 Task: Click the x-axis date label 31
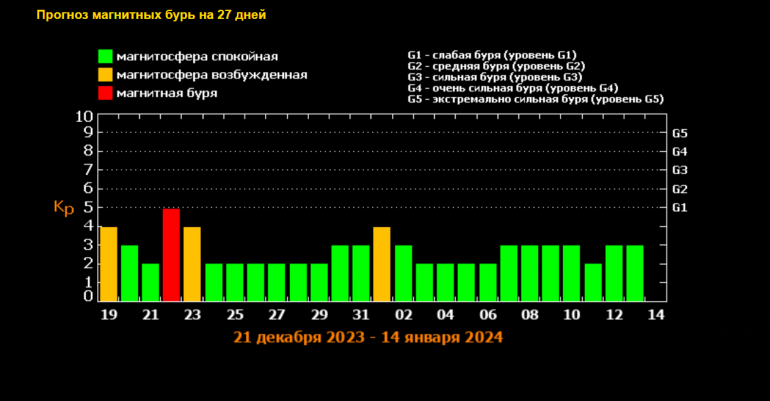coord(361,315)
